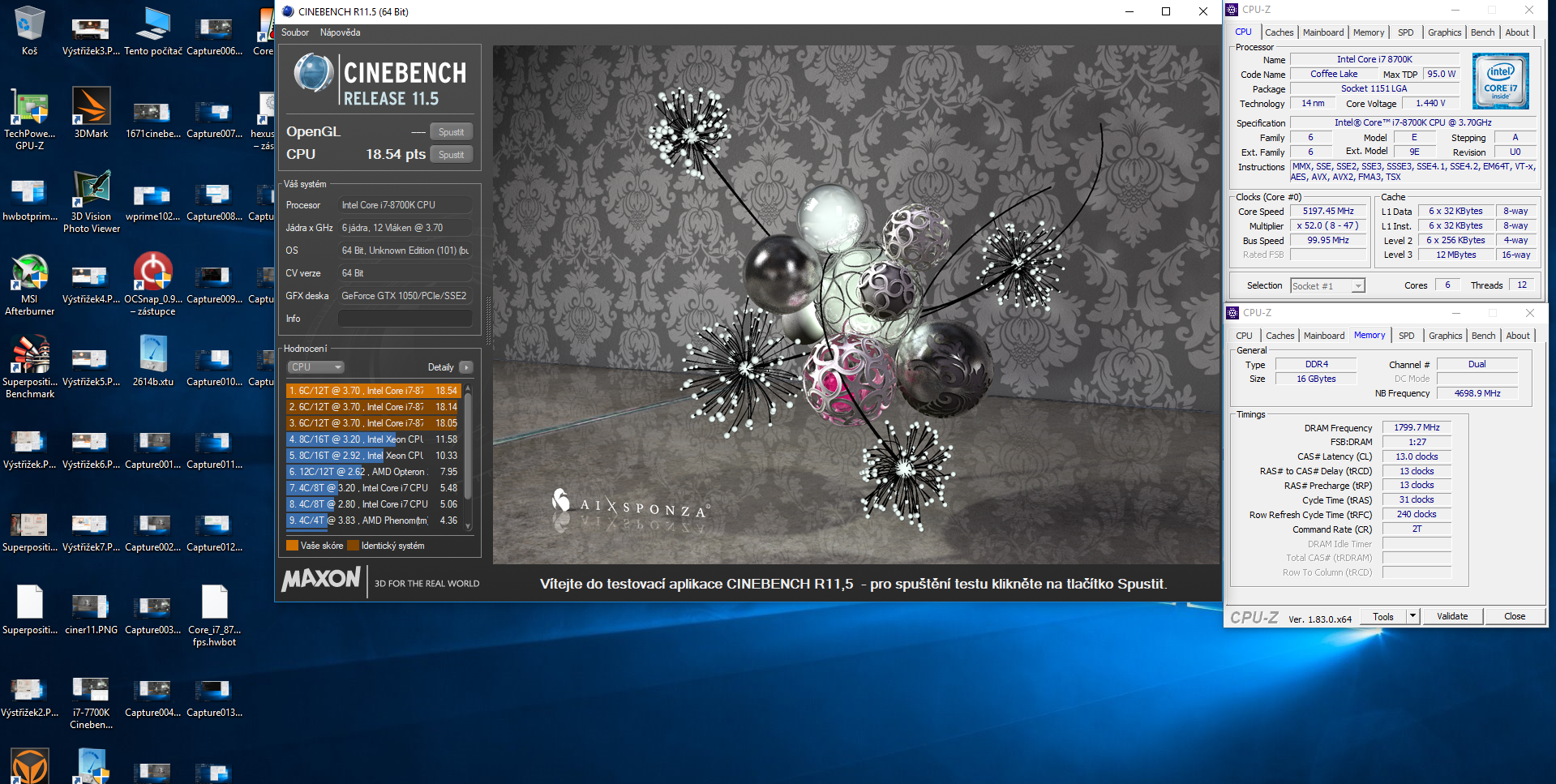Open the Socket #1 selection dropdown

(x=1327, y=285)
